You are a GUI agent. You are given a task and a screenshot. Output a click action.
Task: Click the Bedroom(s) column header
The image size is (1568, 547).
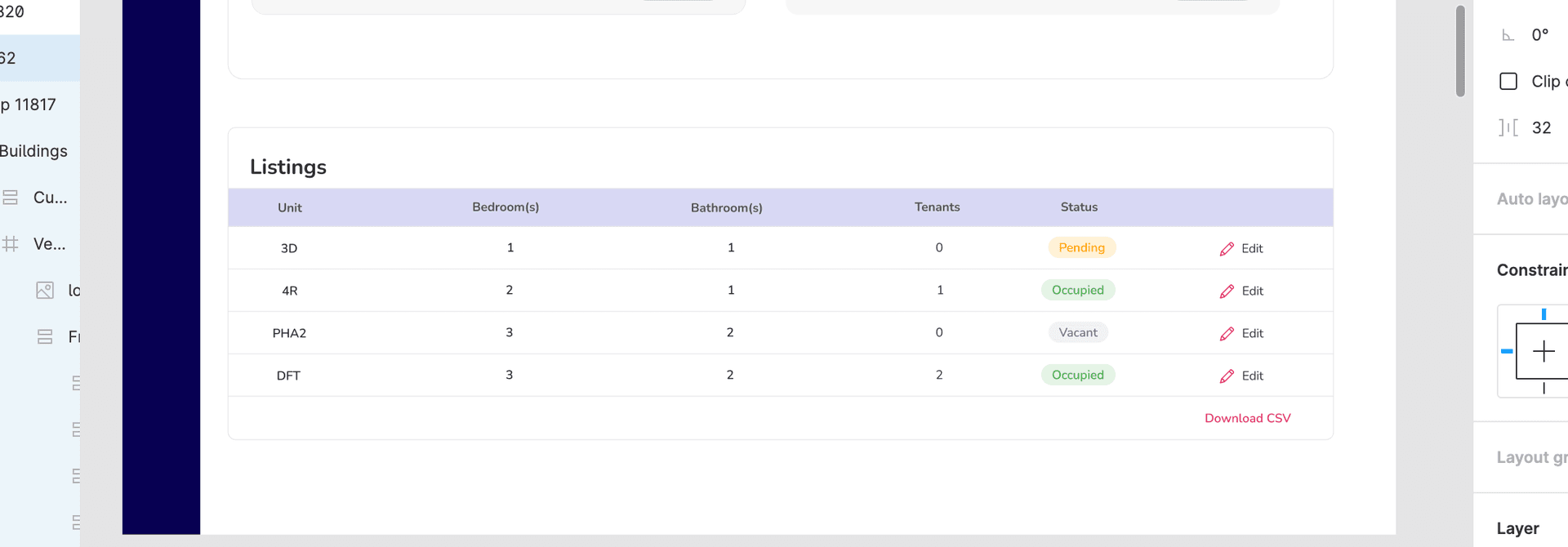(x=506, y=207)
